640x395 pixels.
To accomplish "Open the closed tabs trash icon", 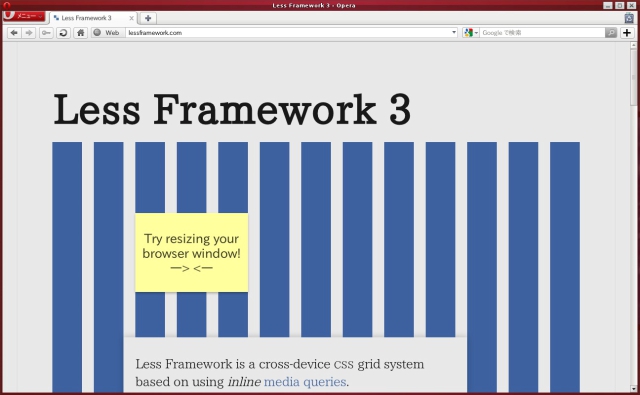I will 629,18.
